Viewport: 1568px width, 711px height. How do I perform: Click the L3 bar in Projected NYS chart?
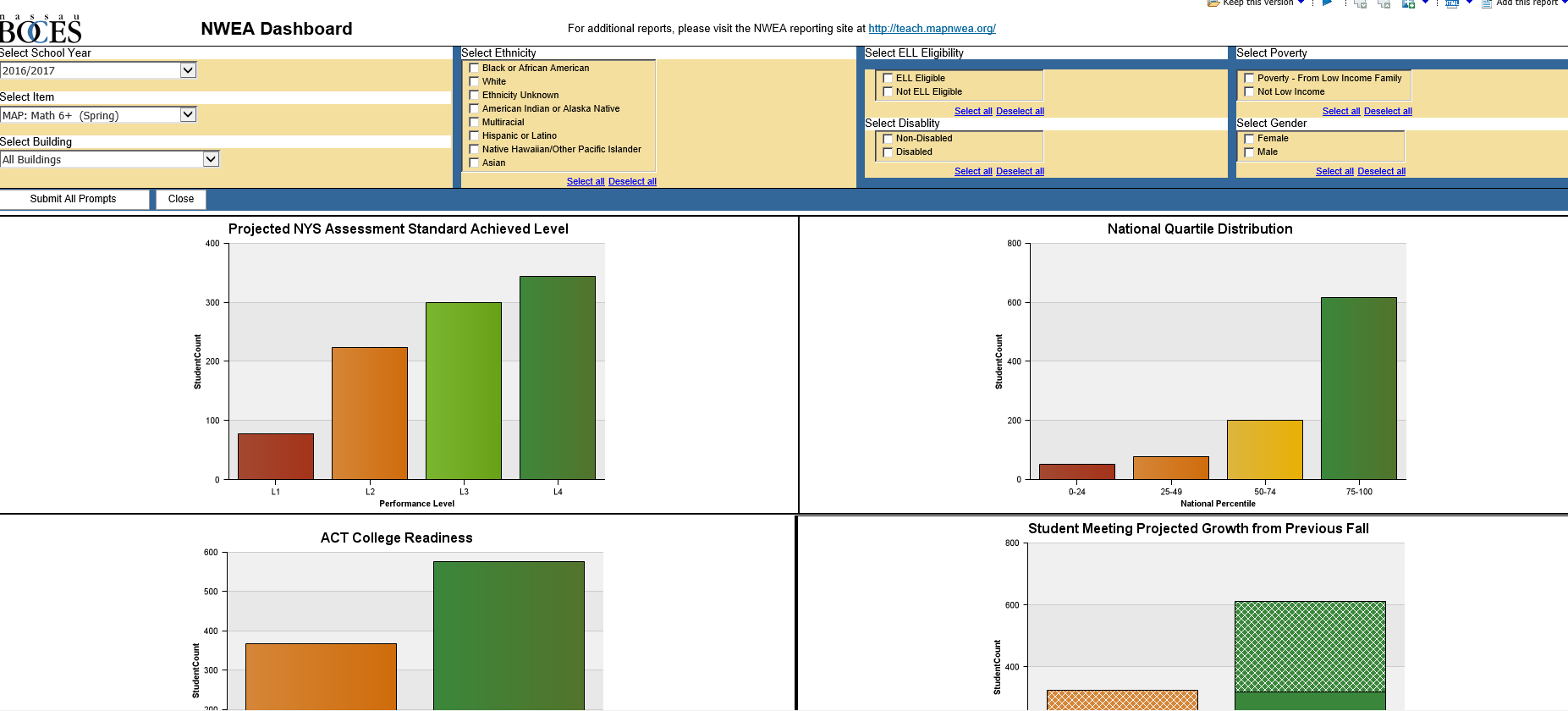point(464,390)
